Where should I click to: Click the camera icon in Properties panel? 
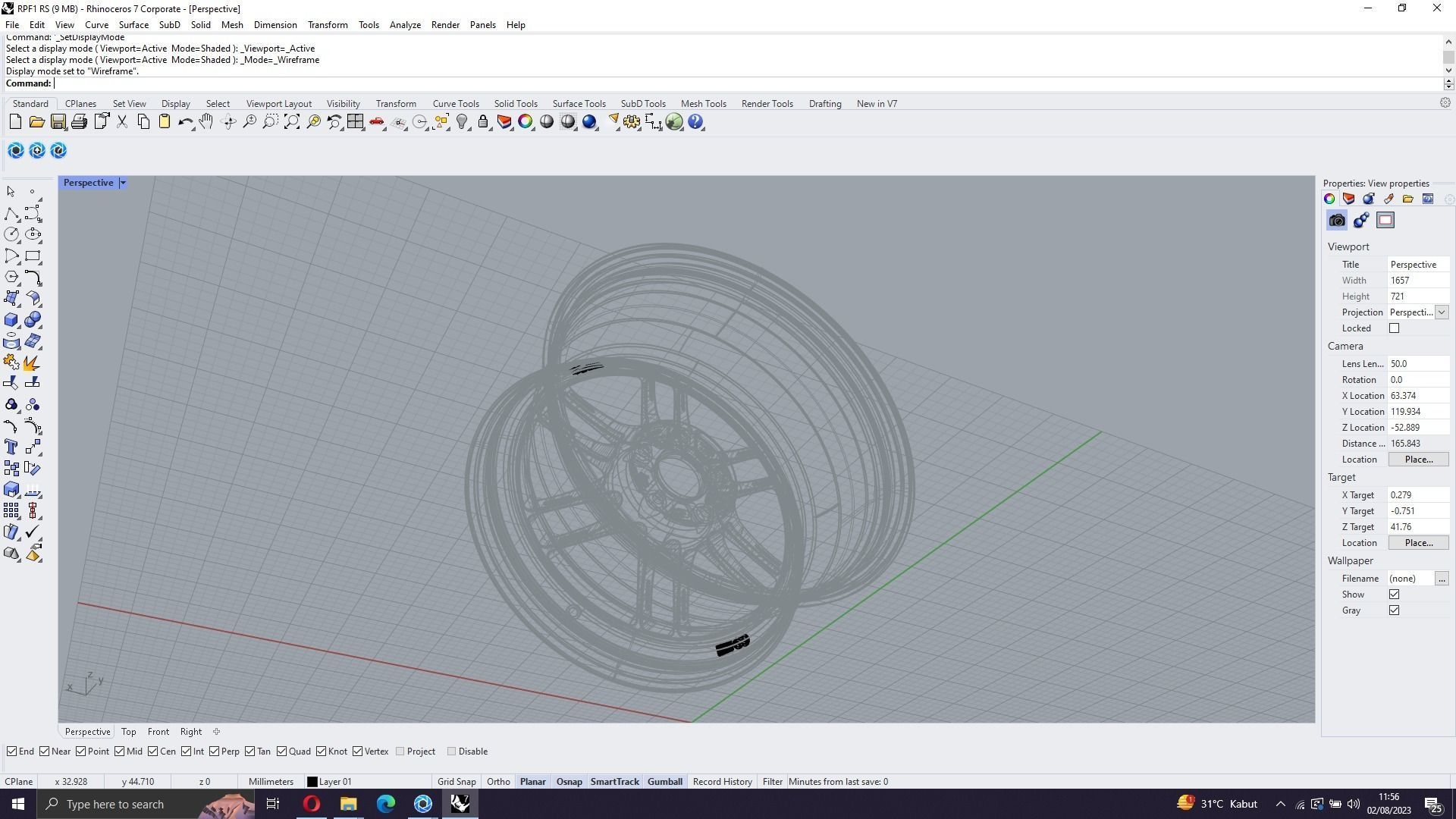coord(1337,221)
